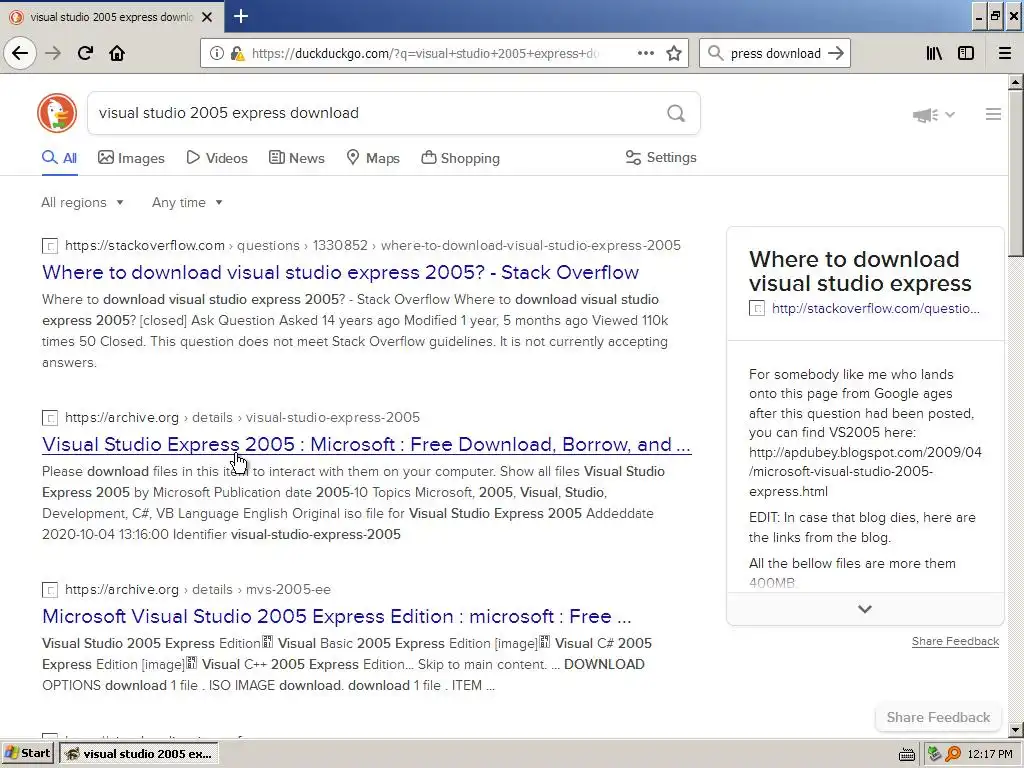Switch to the Shopping tab
The image size is (1024, 768).
[x=460, y=158]
